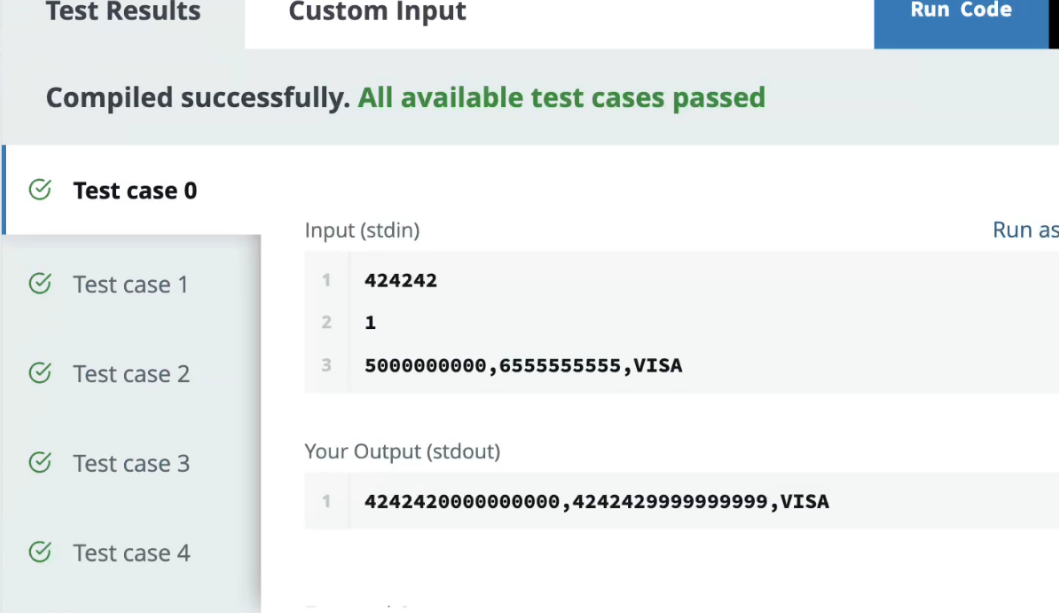1059x613 pixels.
Task: Click the stdin line containing 424242
Action: 401,280
